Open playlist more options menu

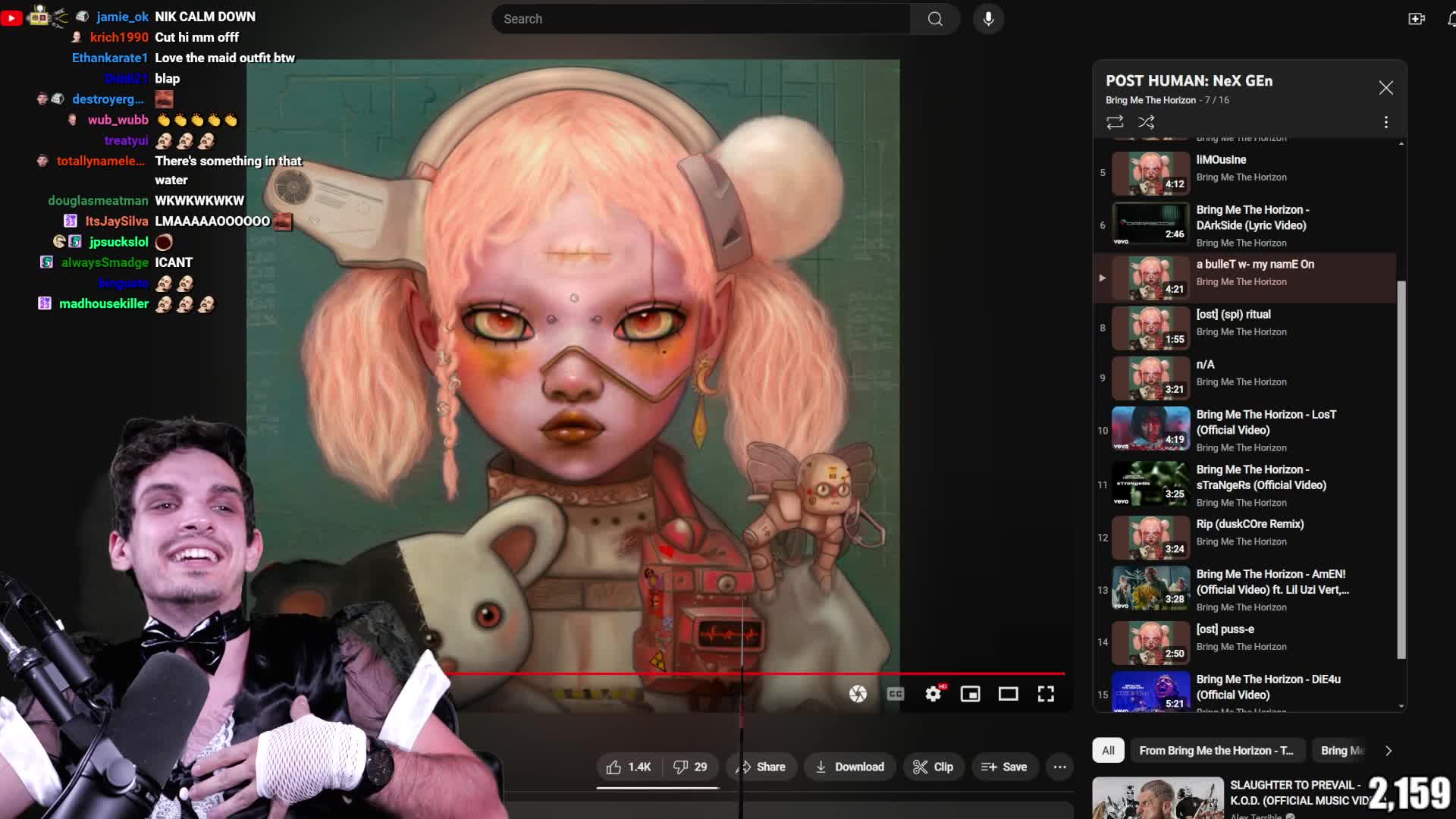1385,122
